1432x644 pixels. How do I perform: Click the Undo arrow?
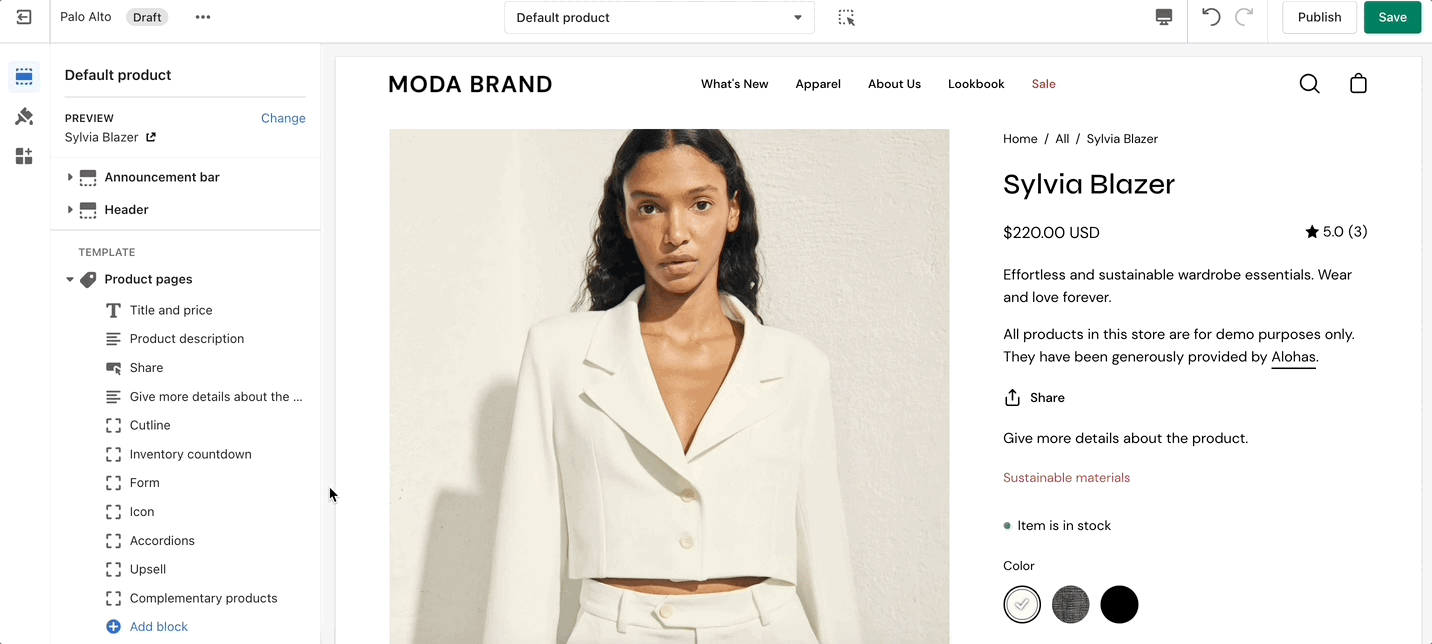pos(1211,17)
